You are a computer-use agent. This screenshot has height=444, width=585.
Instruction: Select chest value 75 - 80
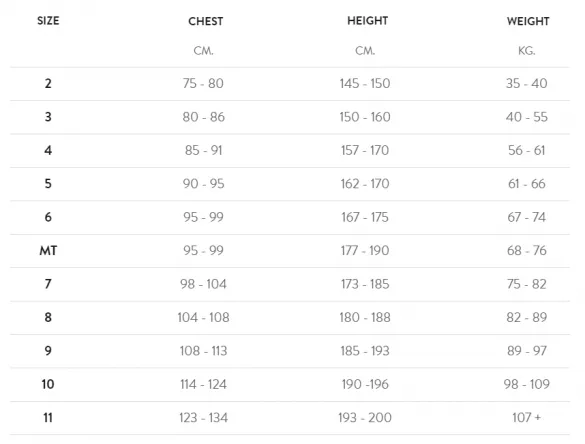203,83
